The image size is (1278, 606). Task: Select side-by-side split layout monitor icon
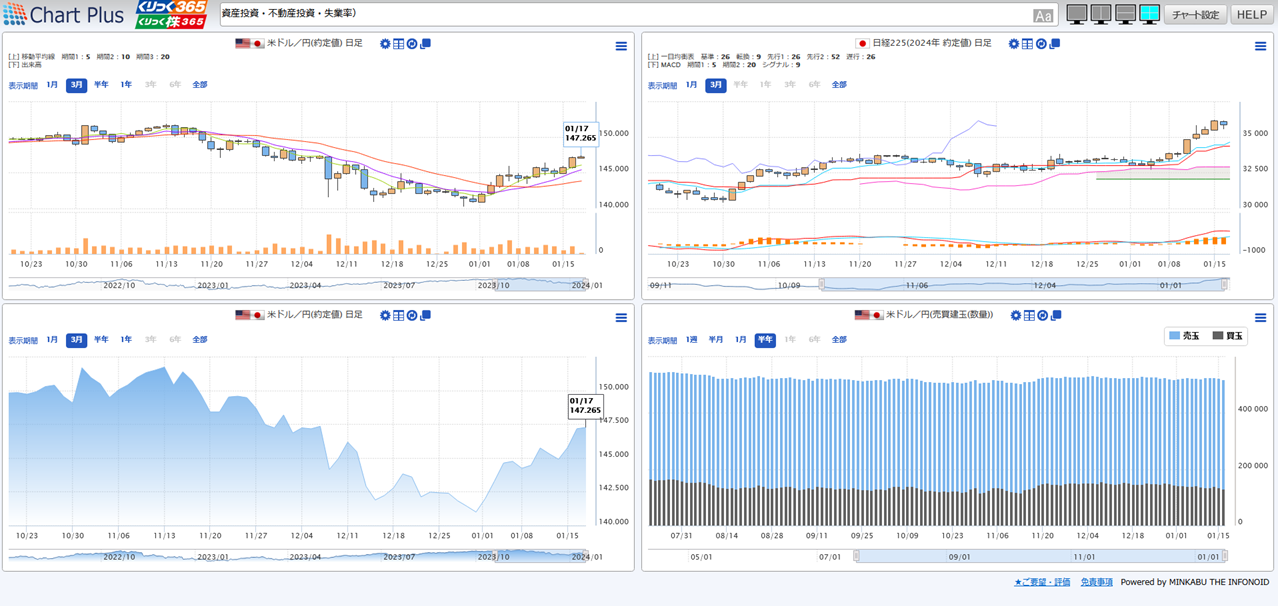tap(1101, 14)
